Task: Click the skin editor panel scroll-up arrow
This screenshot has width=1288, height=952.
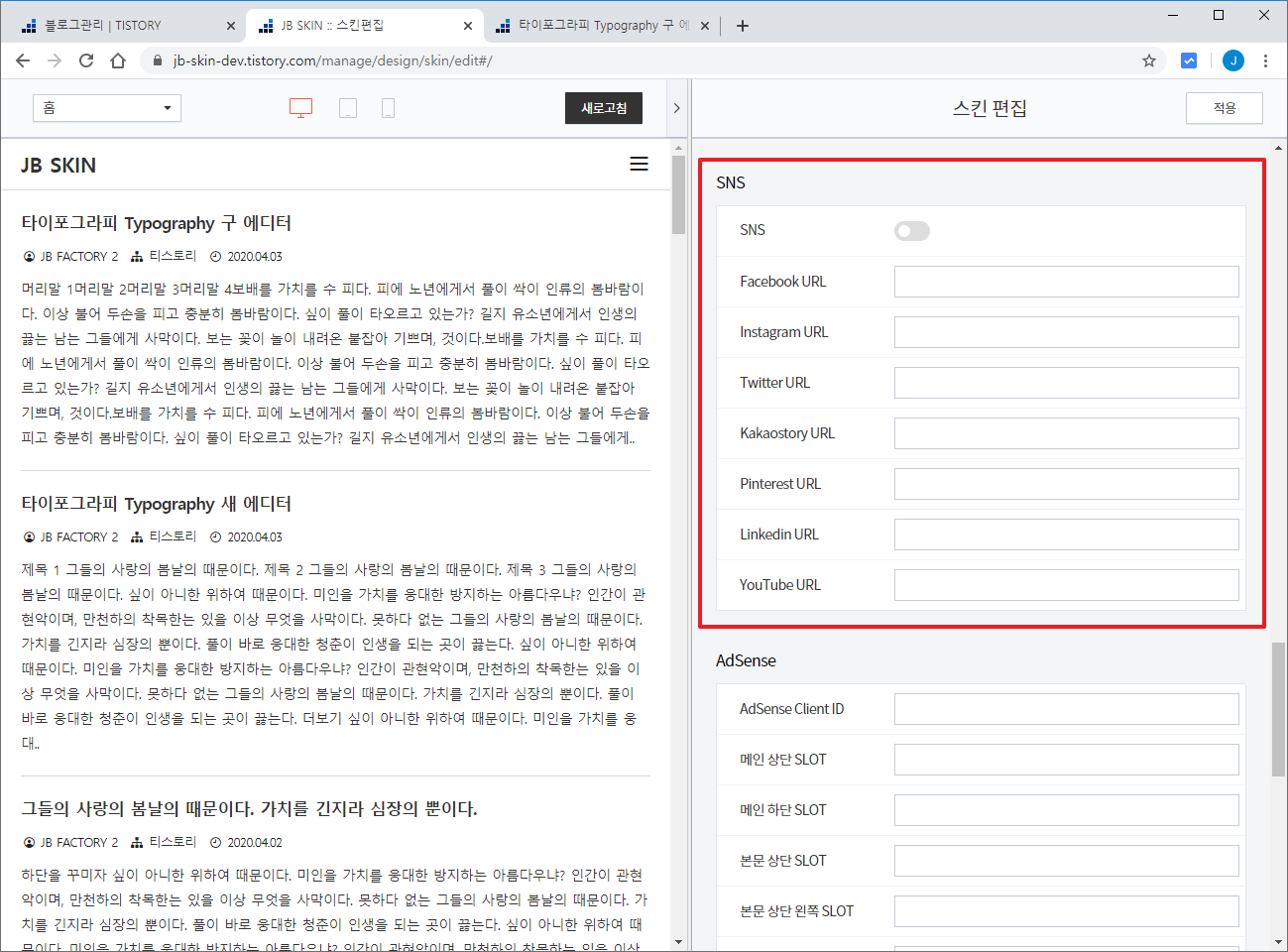Action: pos(1279,147)
